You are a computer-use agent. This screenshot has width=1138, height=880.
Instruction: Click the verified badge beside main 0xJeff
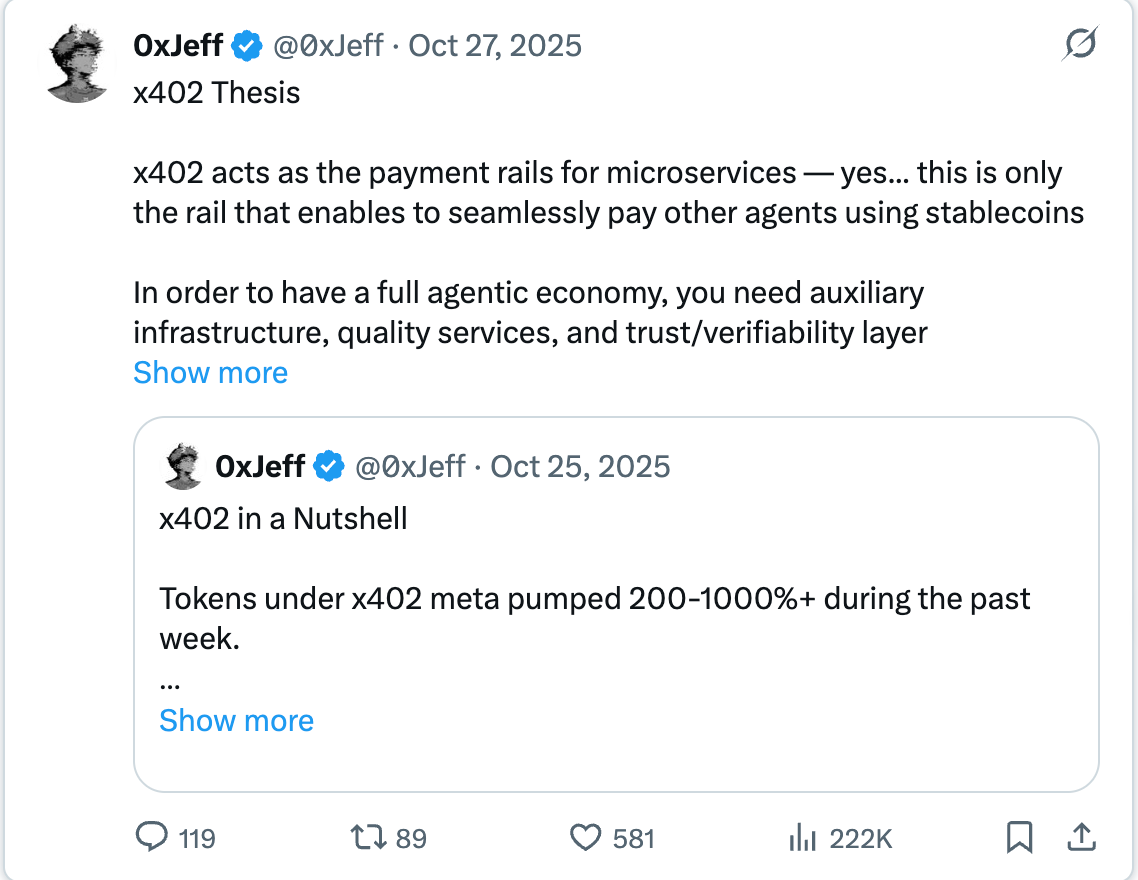click(x=247, y=46)
